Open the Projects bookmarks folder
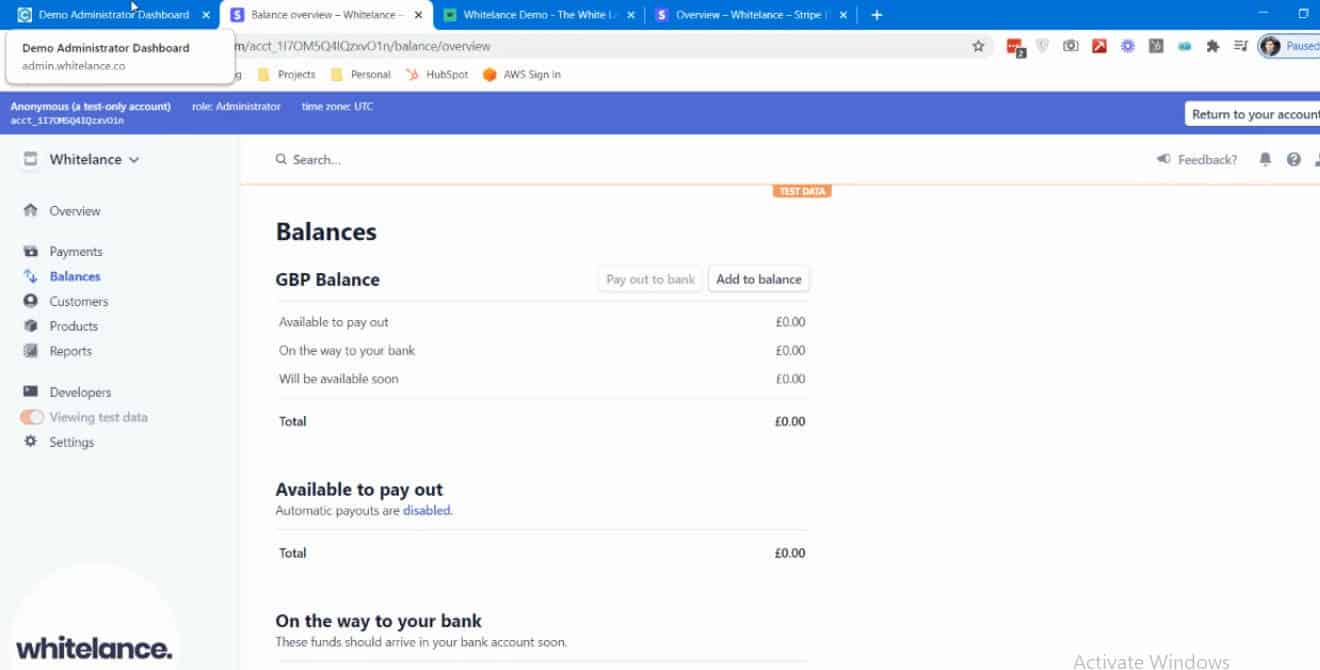Screen dimensions: 1320x670 tap(287, 75)
